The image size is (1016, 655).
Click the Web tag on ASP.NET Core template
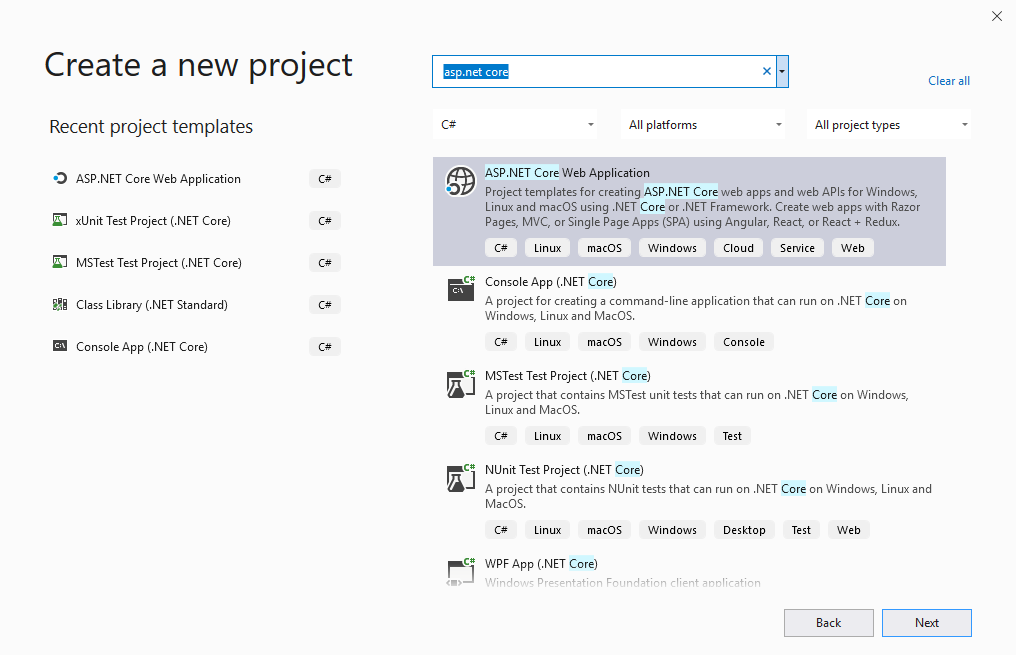(852, 248)
